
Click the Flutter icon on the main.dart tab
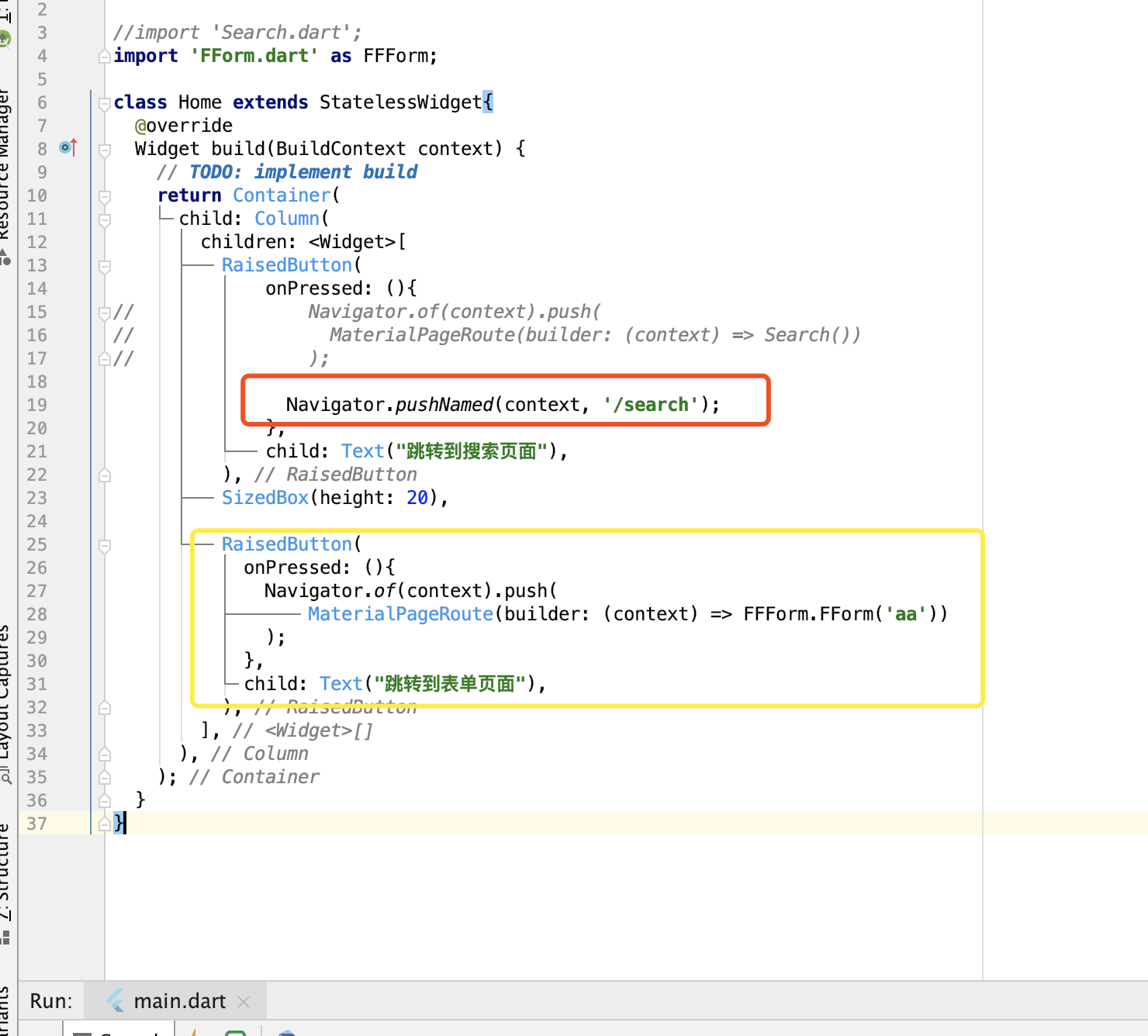[x=116, y=1001]
